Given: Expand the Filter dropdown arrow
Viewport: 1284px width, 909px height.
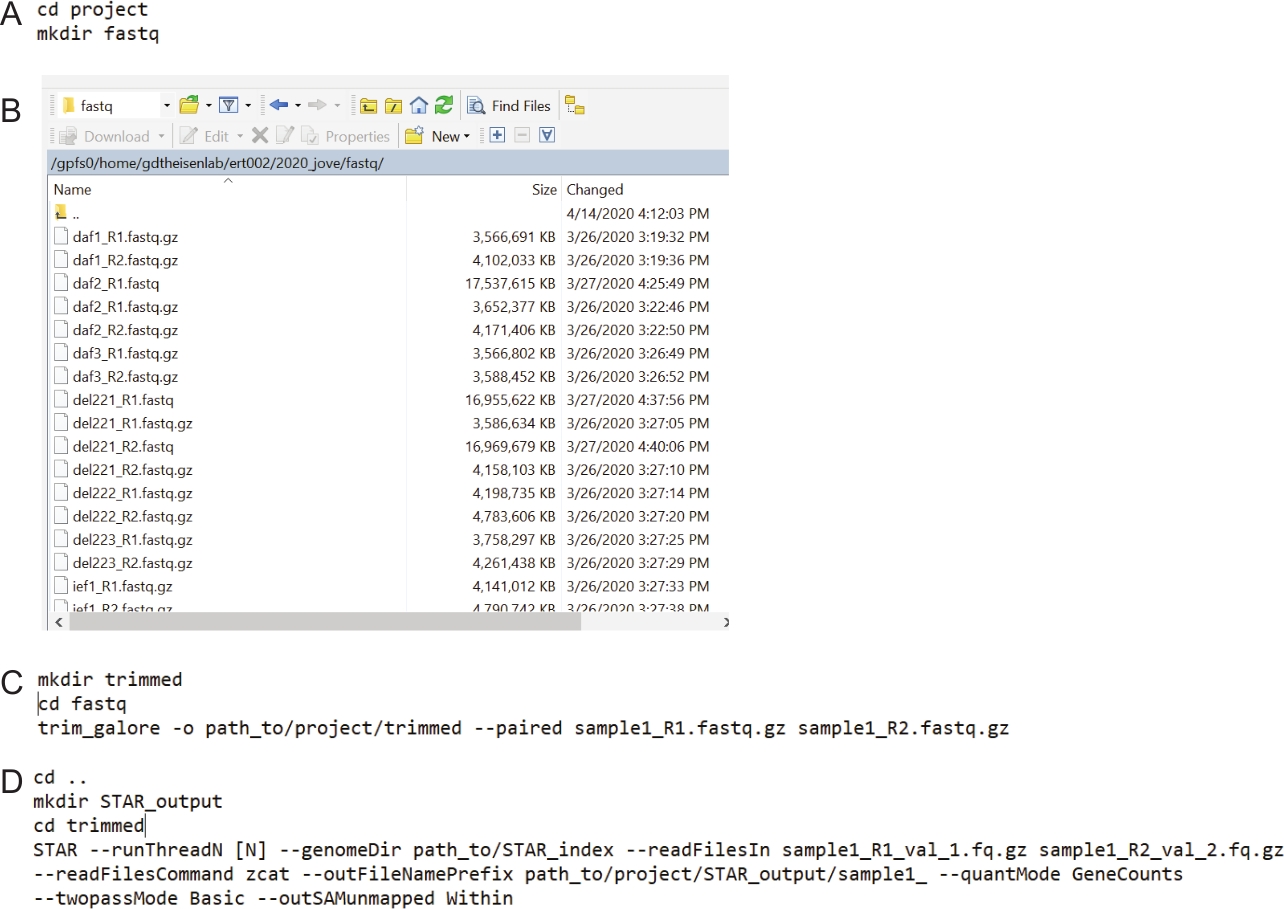Looking at the screenshot, I should [x=248, y=105].
